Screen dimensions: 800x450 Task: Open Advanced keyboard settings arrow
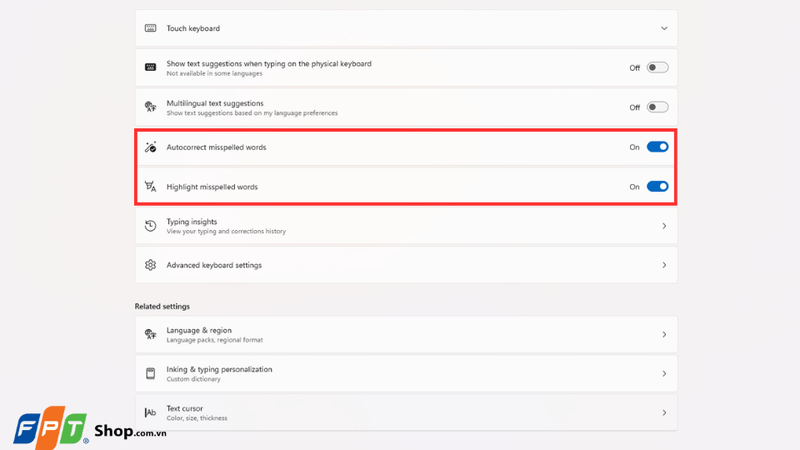click(664, 265)
